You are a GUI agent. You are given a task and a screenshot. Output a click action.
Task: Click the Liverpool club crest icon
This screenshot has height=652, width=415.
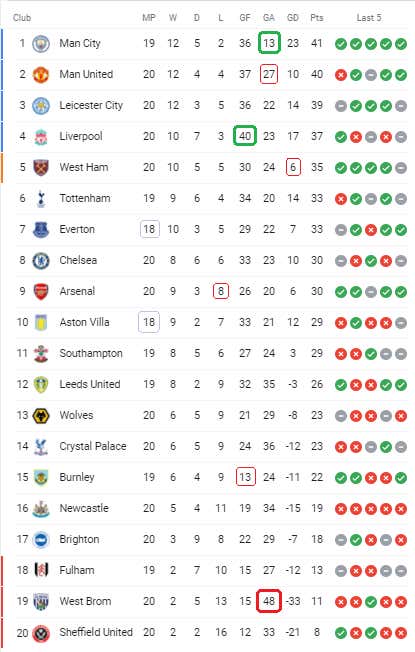click(x=41, y=137)
